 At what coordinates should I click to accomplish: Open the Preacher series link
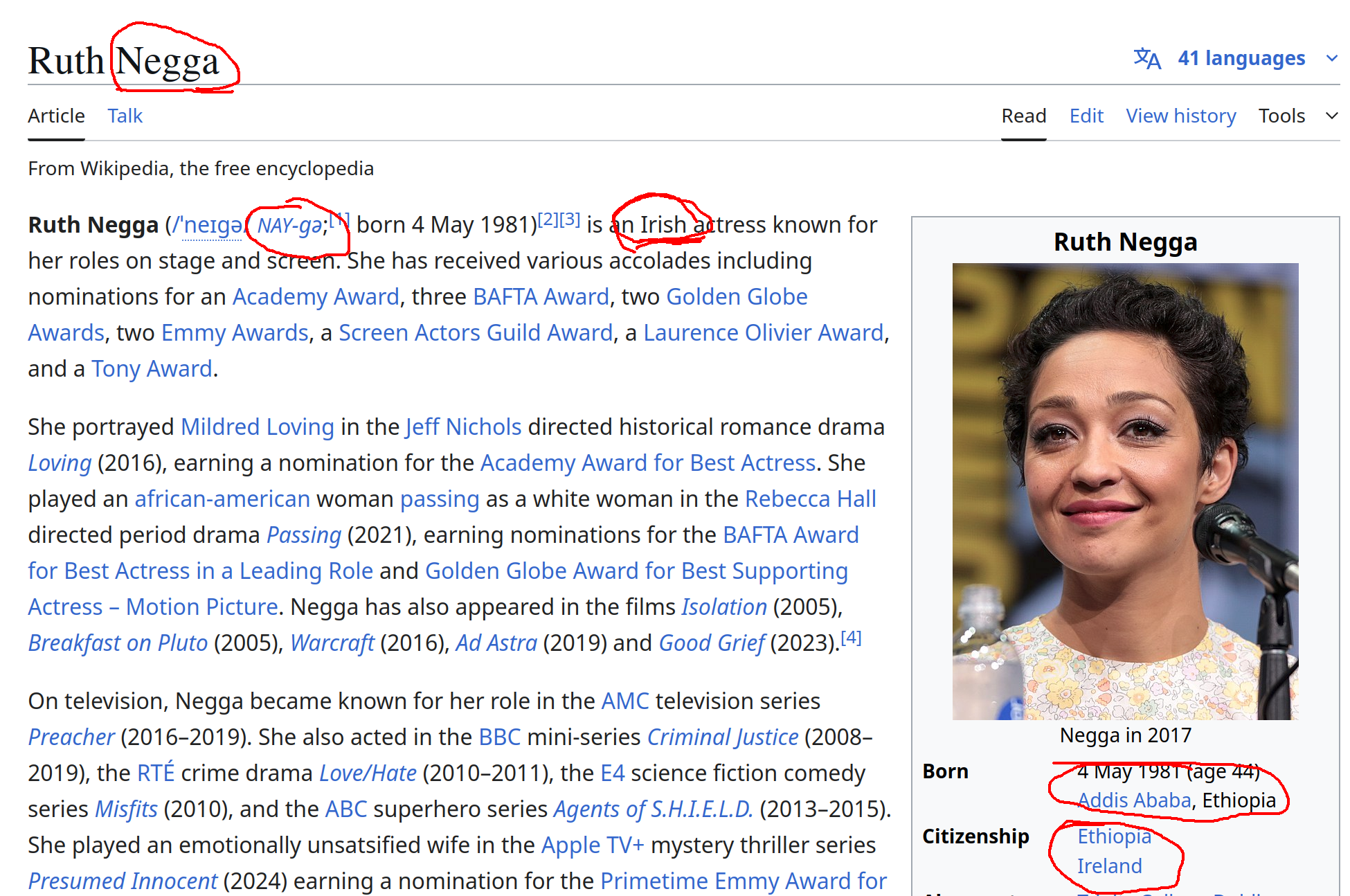71,737
